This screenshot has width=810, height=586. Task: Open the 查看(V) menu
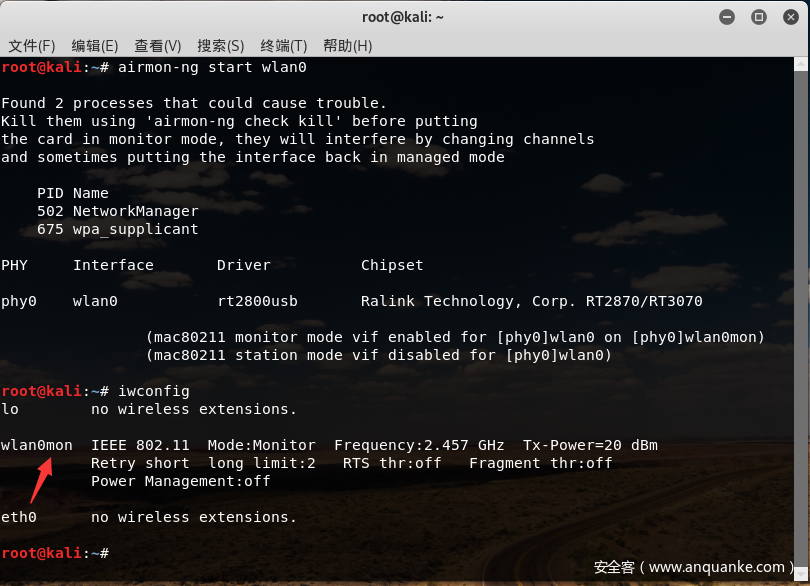point(158,46)
